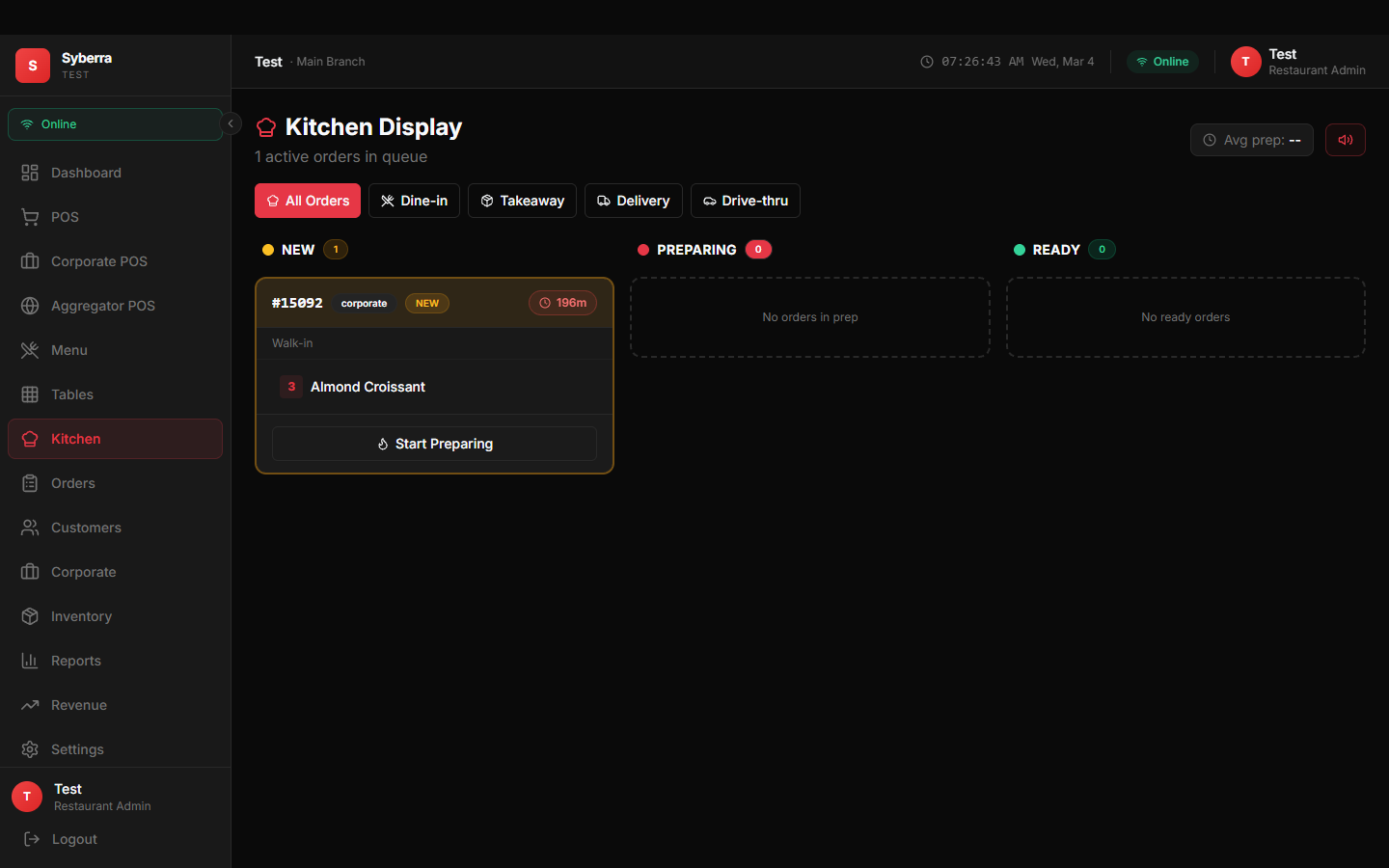The image size is (1389, 868).
Task: Open the Inventory box icon
Action: coord(30,616)
